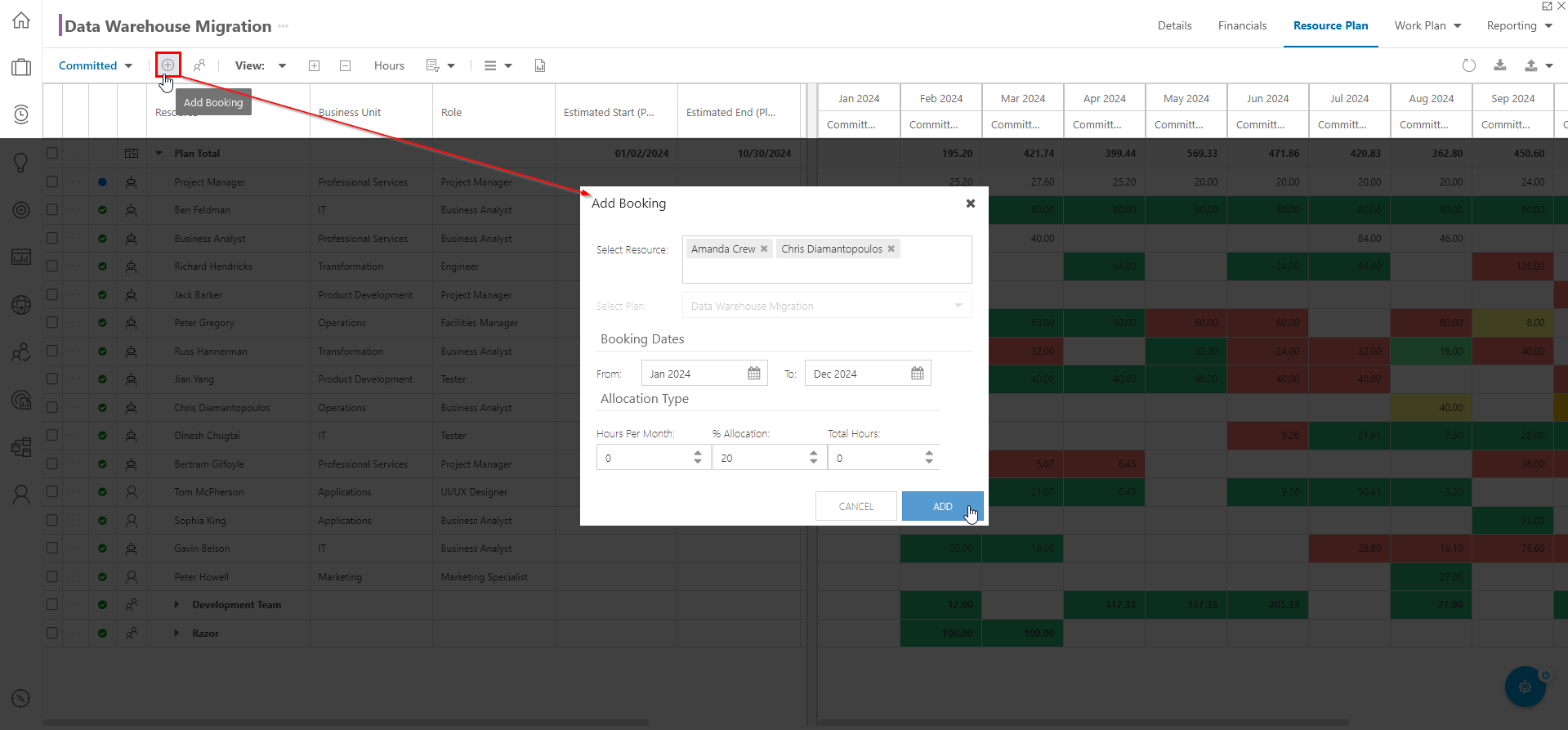Decrease the % Allocation stepper
The width and height of the screenshot is (1568, 730).
pyautogui.click(x=814, y=463)
